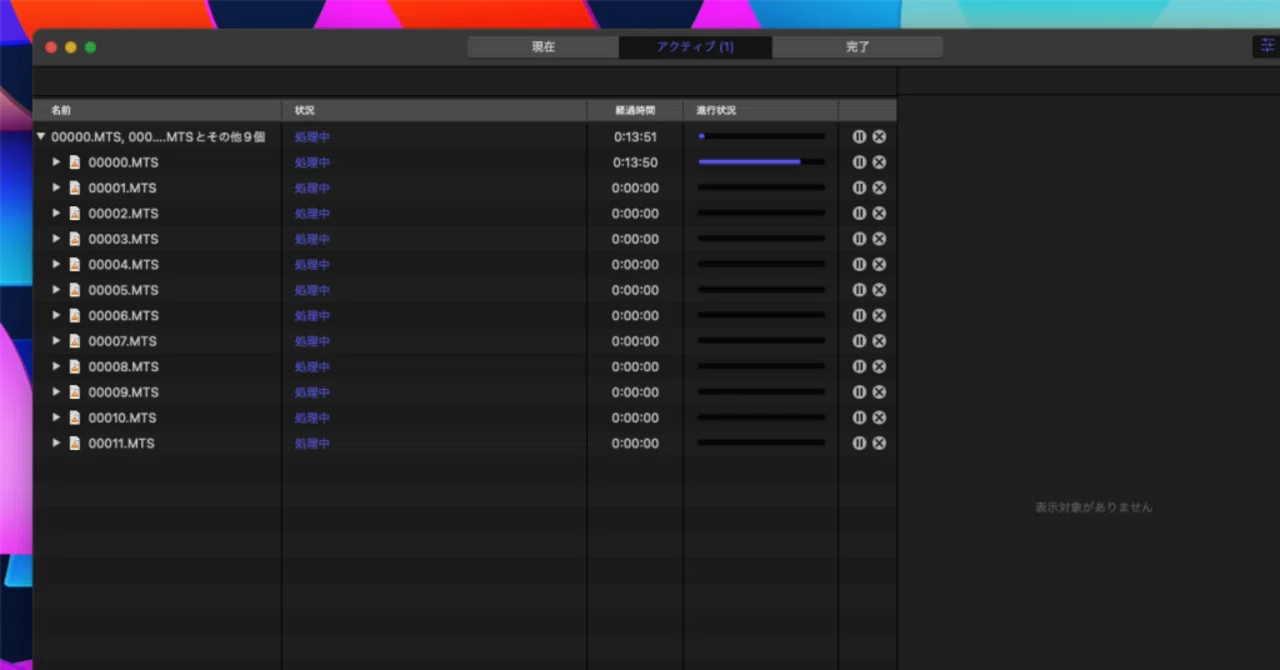The image size is (1280, 670).
Task: Pause the 00002.MTS job
Action: pos(859,213)
